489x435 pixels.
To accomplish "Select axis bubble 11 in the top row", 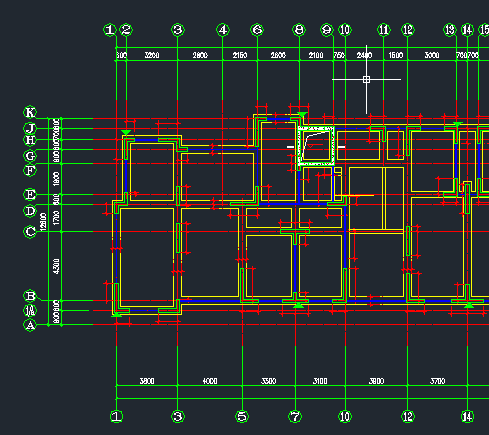I will pyautogui.click(x=384, y=30).
